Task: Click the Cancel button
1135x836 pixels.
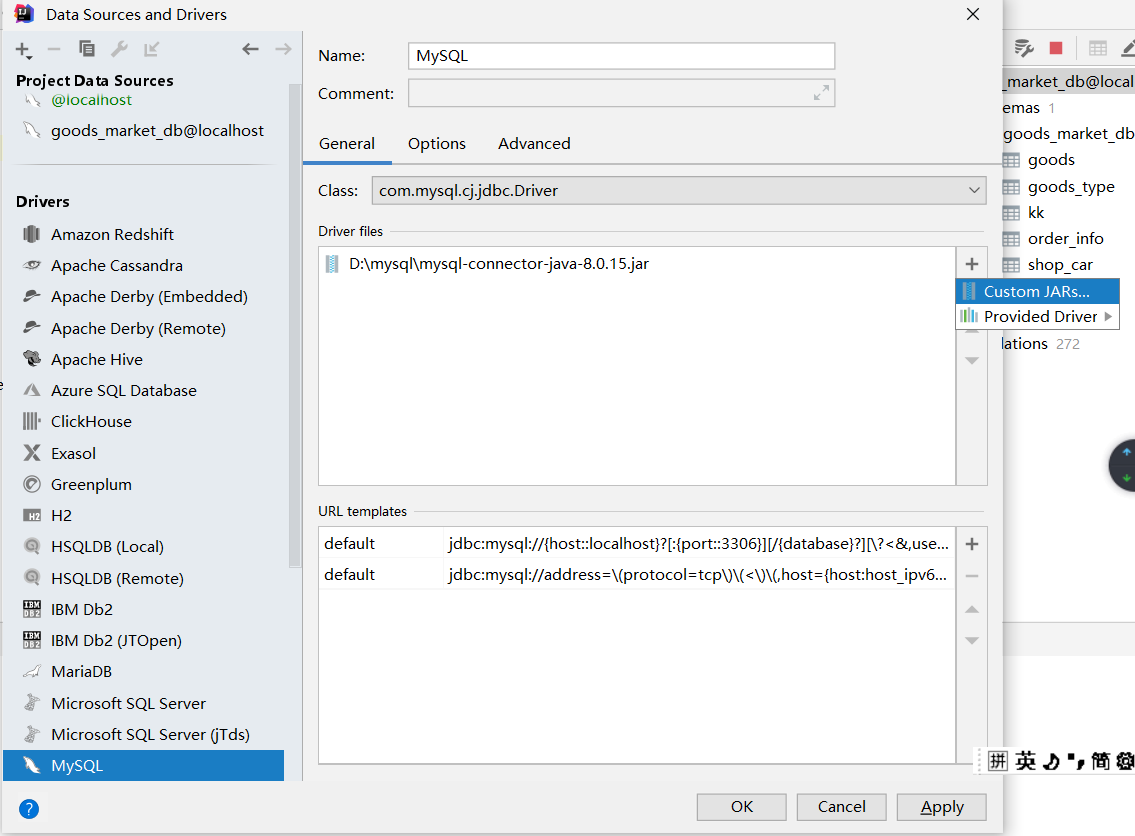Action: (x=841, y=807)
